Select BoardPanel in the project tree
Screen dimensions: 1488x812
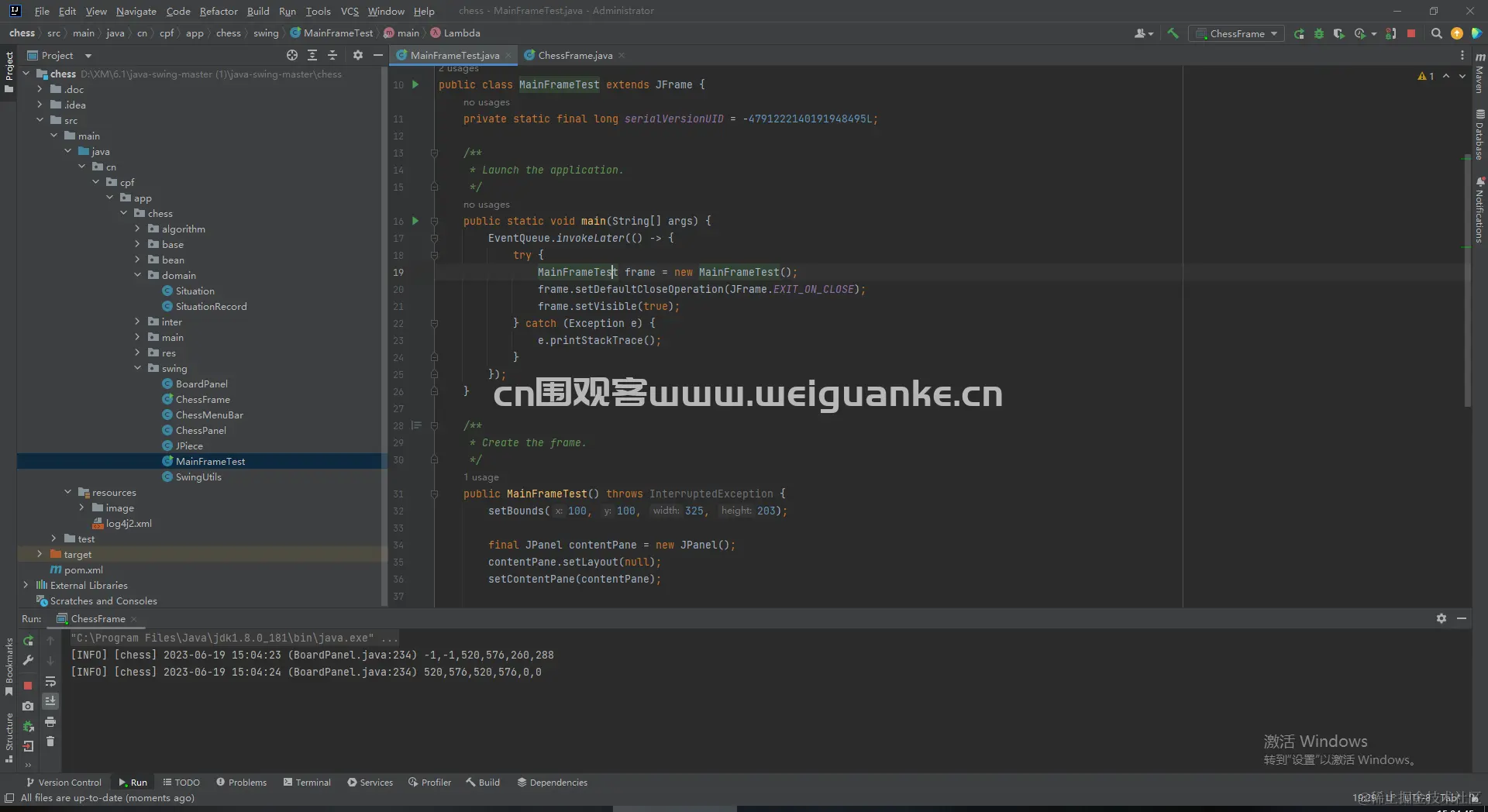[x=201, y=384]
